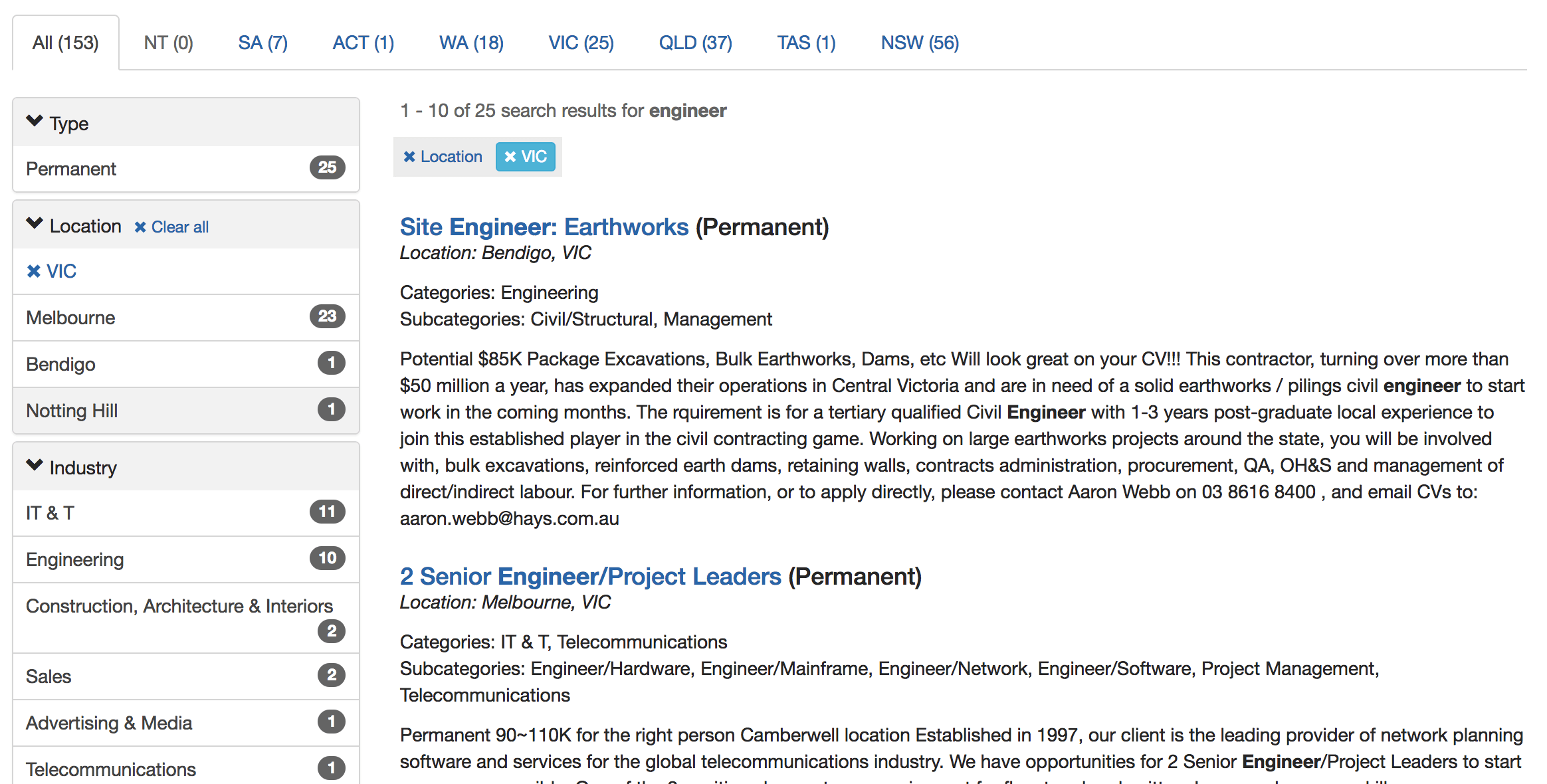1547x784 pixels.
Task: Filter by IT & T industry
Action: [x=51, y=513]
